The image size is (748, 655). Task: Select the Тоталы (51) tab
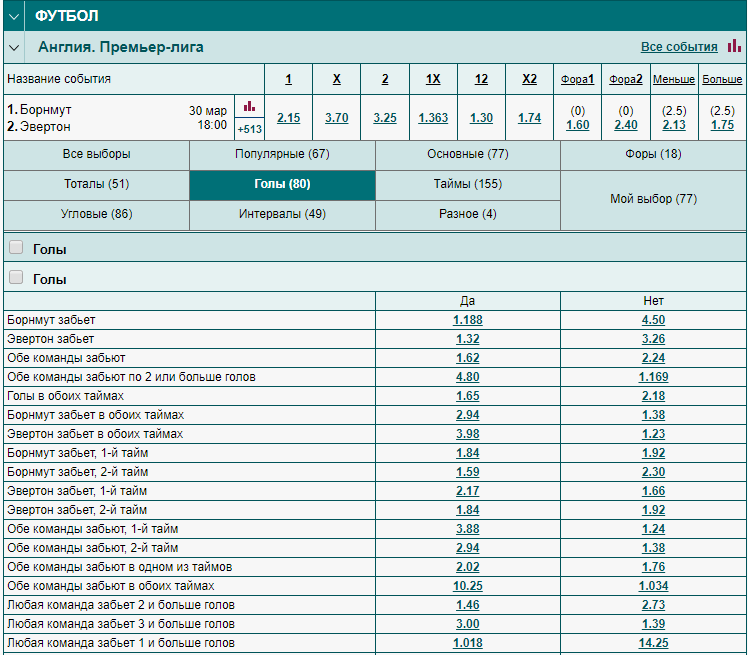pyautogui.click(x=96, y=184)
